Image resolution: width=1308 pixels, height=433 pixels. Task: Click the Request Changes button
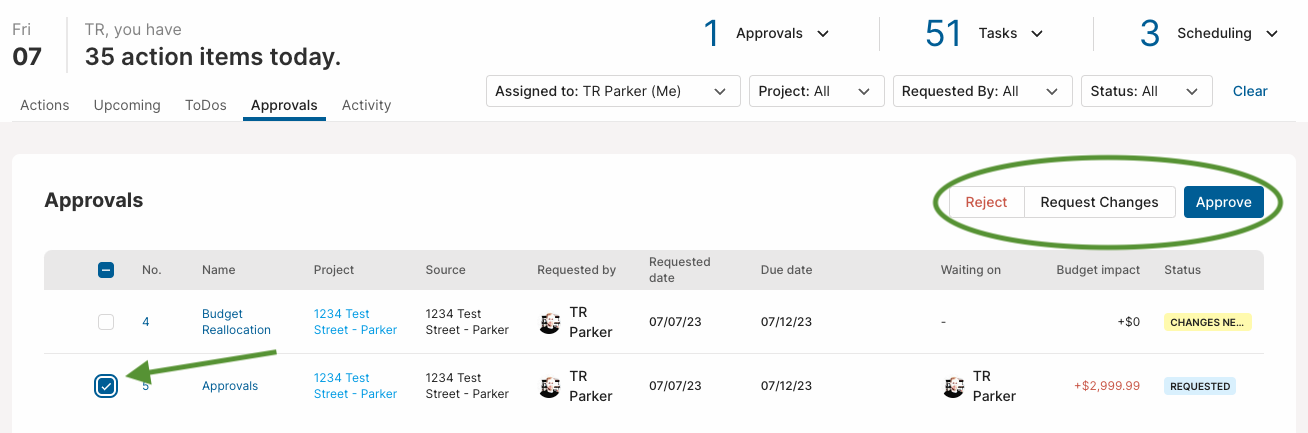pyautogui.click(x=1100, y=202)
